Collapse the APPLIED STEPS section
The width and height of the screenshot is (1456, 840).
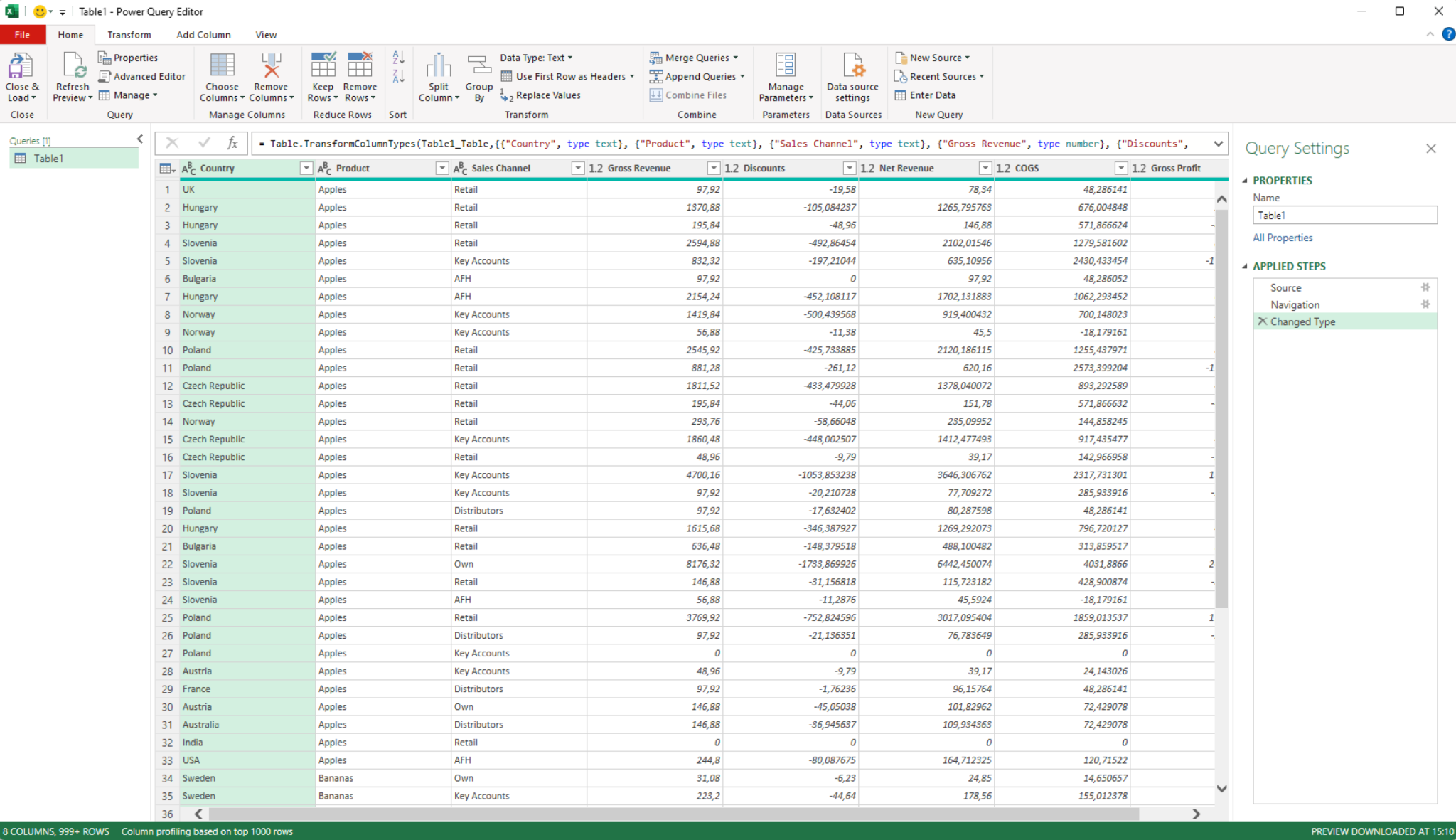[1246, 266]
